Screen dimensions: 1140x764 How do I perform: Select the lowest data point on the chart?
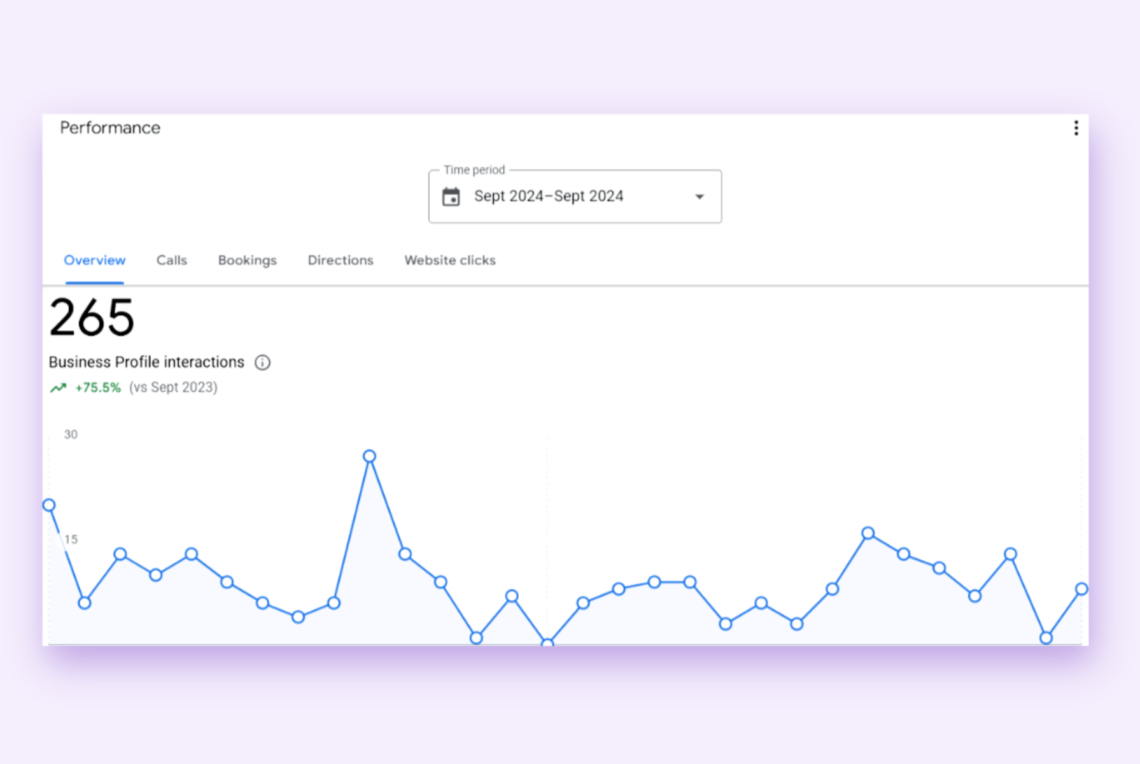coord(547,643)
